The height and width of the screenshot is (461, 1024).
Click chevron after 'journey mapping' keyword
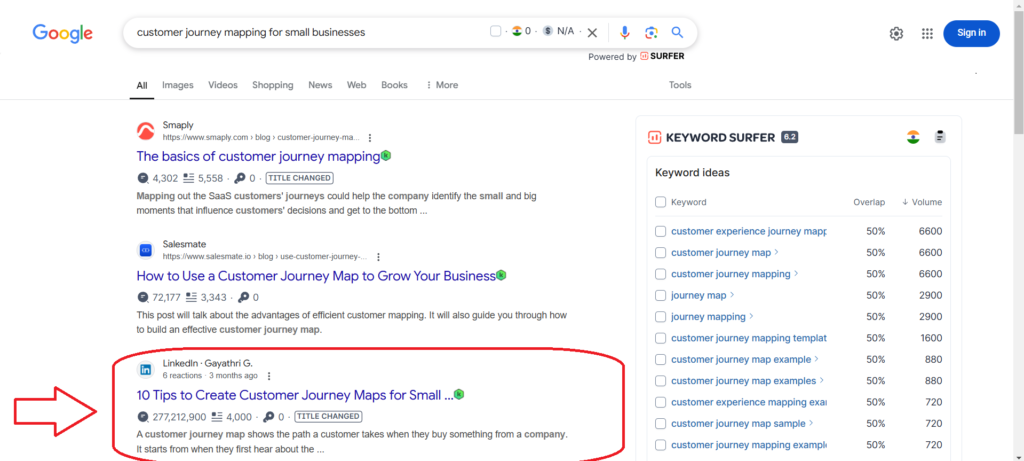pos(752,317)
